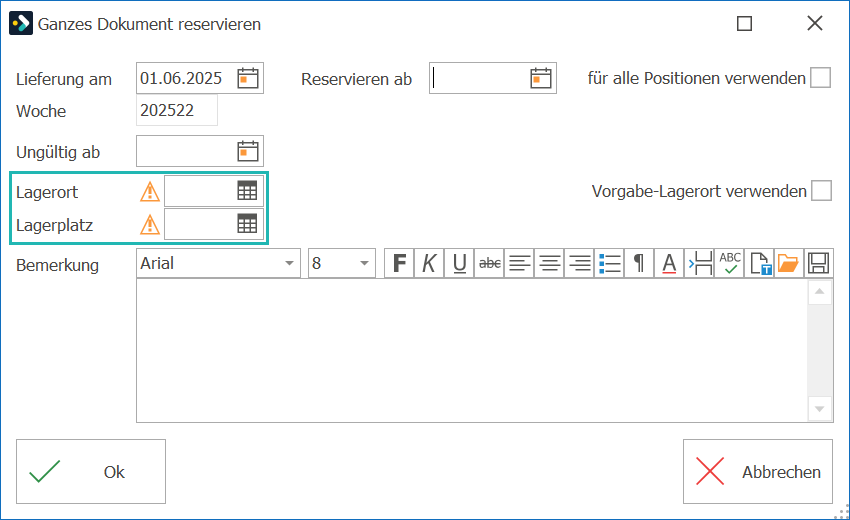Insert bullet list in remark
Viewport: 850px width, 520px height.
[x=610, y=264]
